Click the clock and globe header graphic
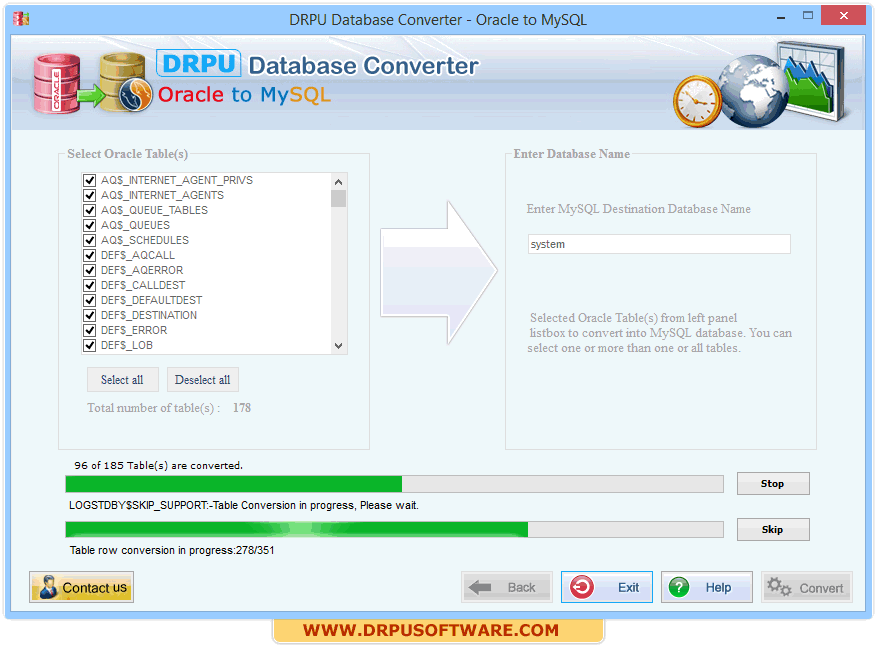Screen dimensions: 877x646 click(760, 85)
